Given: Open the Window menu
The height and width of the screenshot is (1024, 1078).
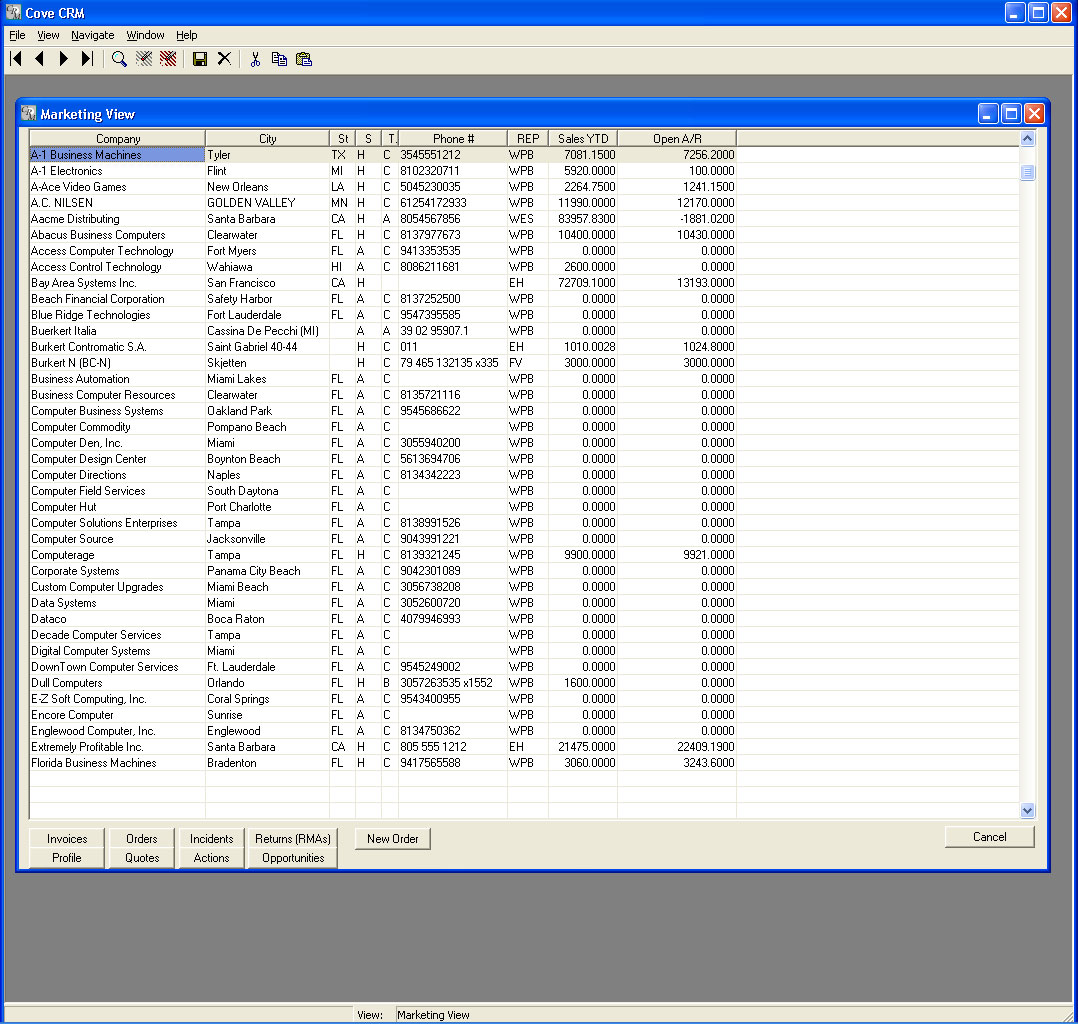Looking at the screenshot, I should (145, 35).
